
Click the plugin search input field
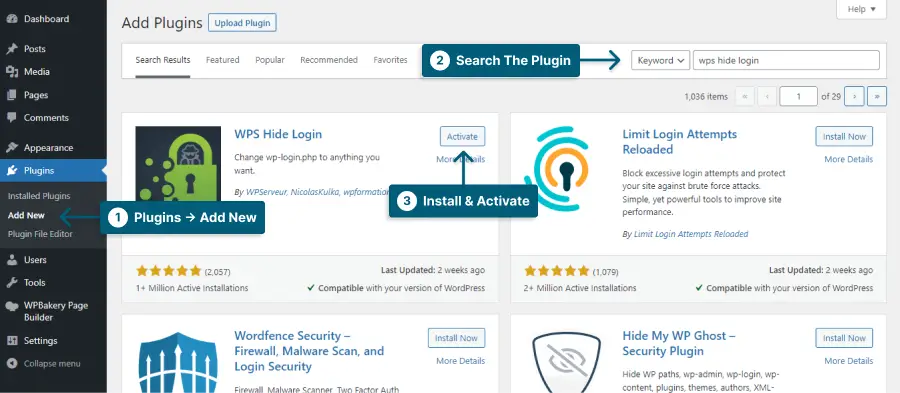786,60
